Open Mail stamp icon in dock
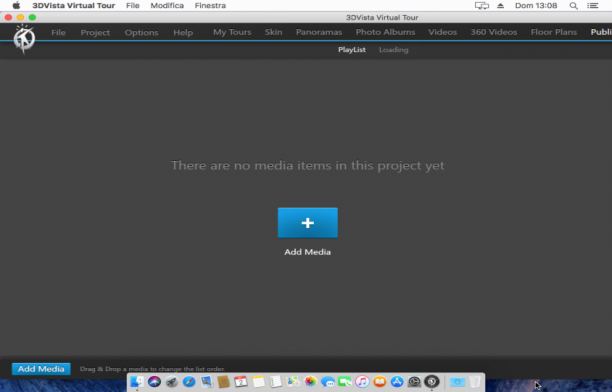Viewport: 612px width, 392px height. point(206,381)
